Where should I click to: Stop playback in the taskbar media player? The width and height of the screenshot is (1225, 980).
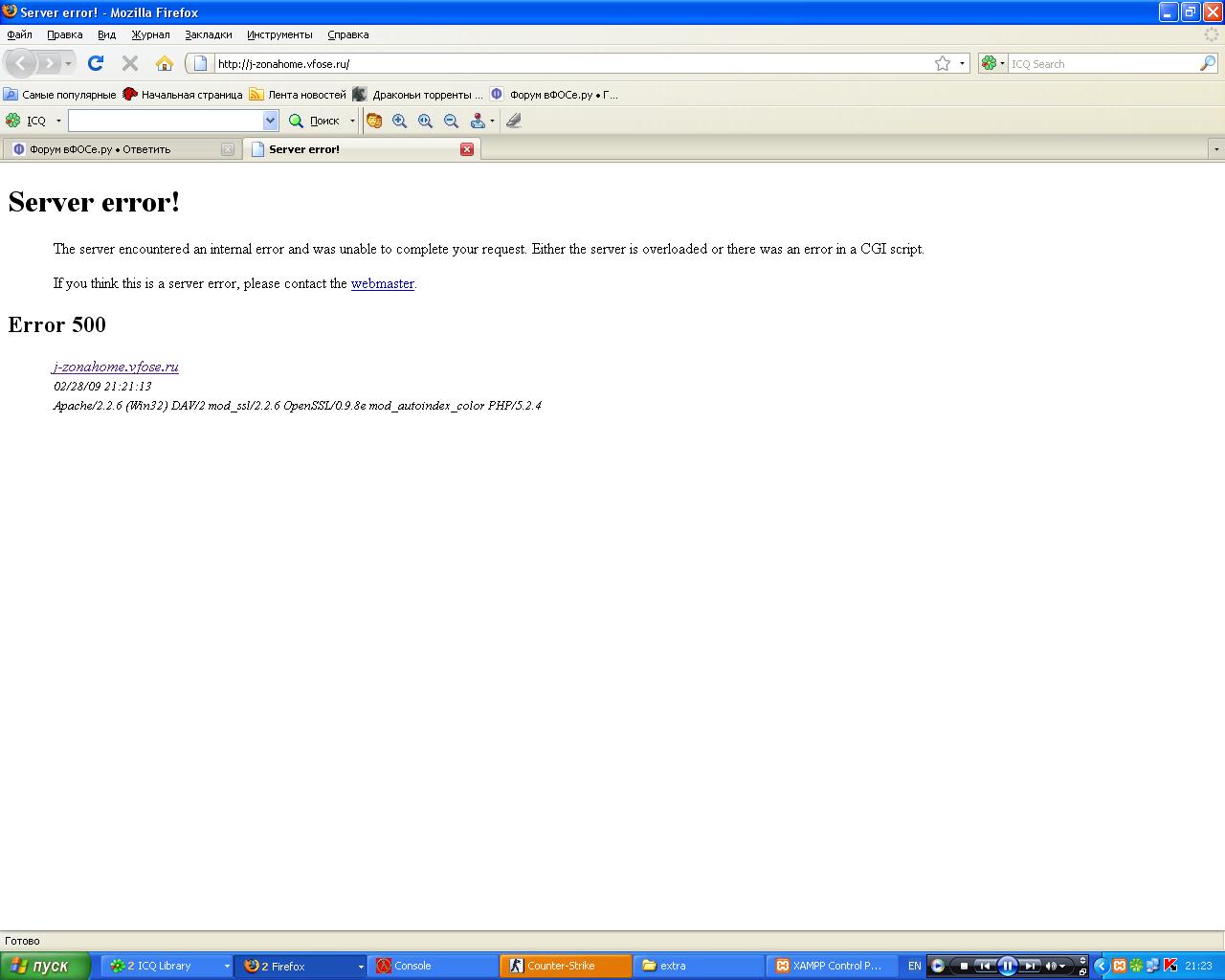point(964,966)
